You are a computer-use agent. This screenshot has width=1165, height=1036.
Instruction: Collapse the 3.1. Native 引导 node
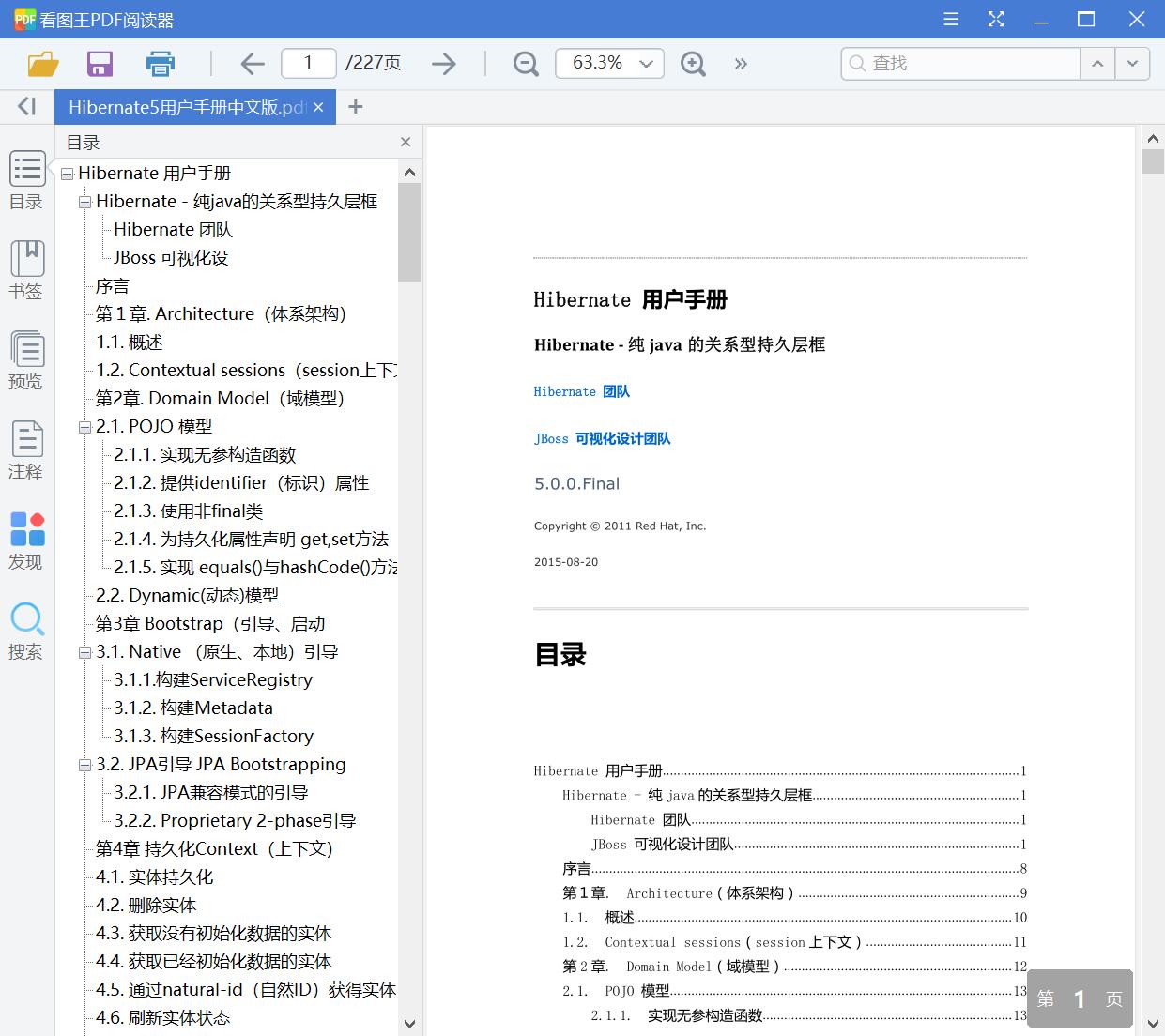(84, 652)
